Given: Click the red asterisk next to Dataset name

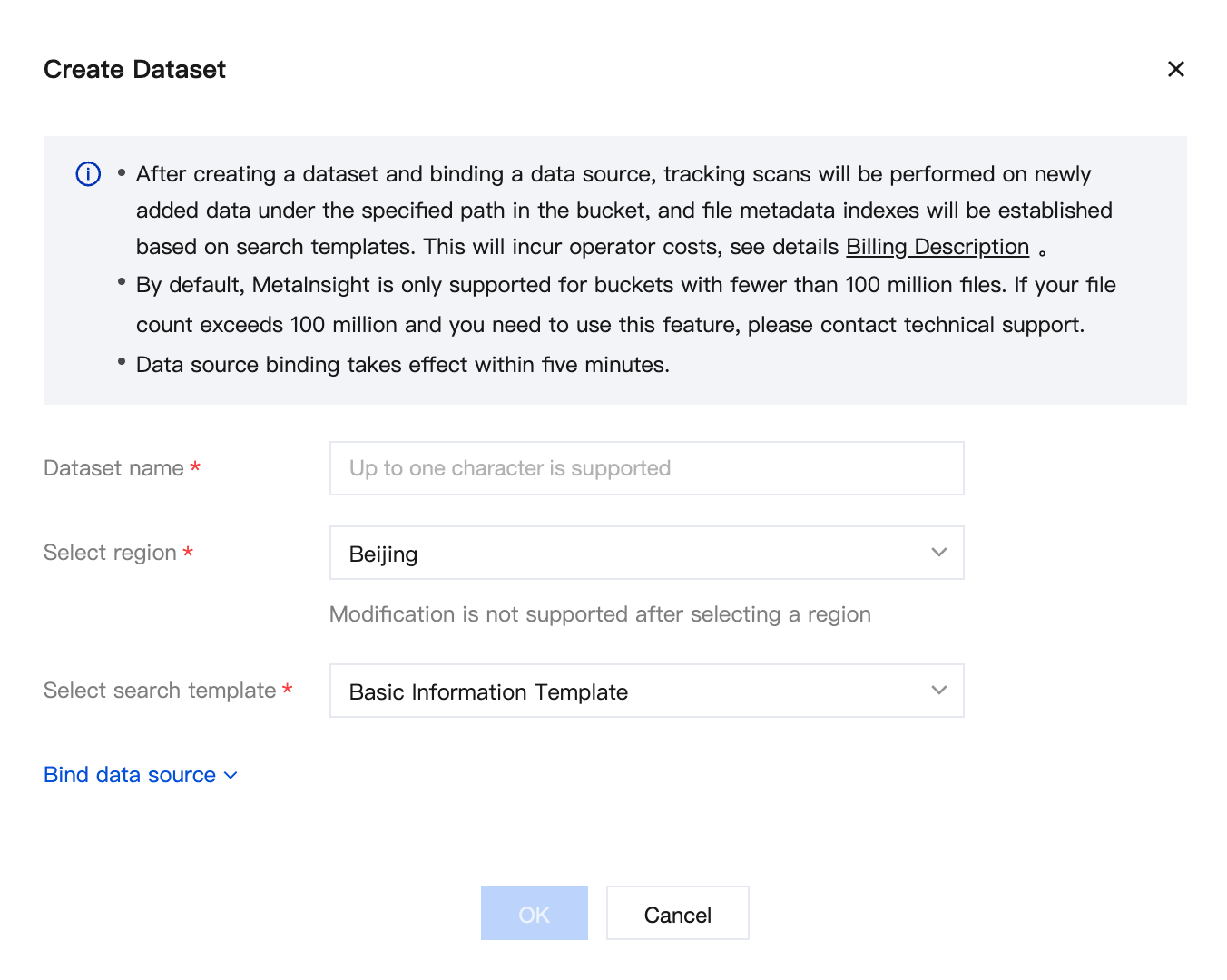Looking at the screenshot, I should 194,466.
